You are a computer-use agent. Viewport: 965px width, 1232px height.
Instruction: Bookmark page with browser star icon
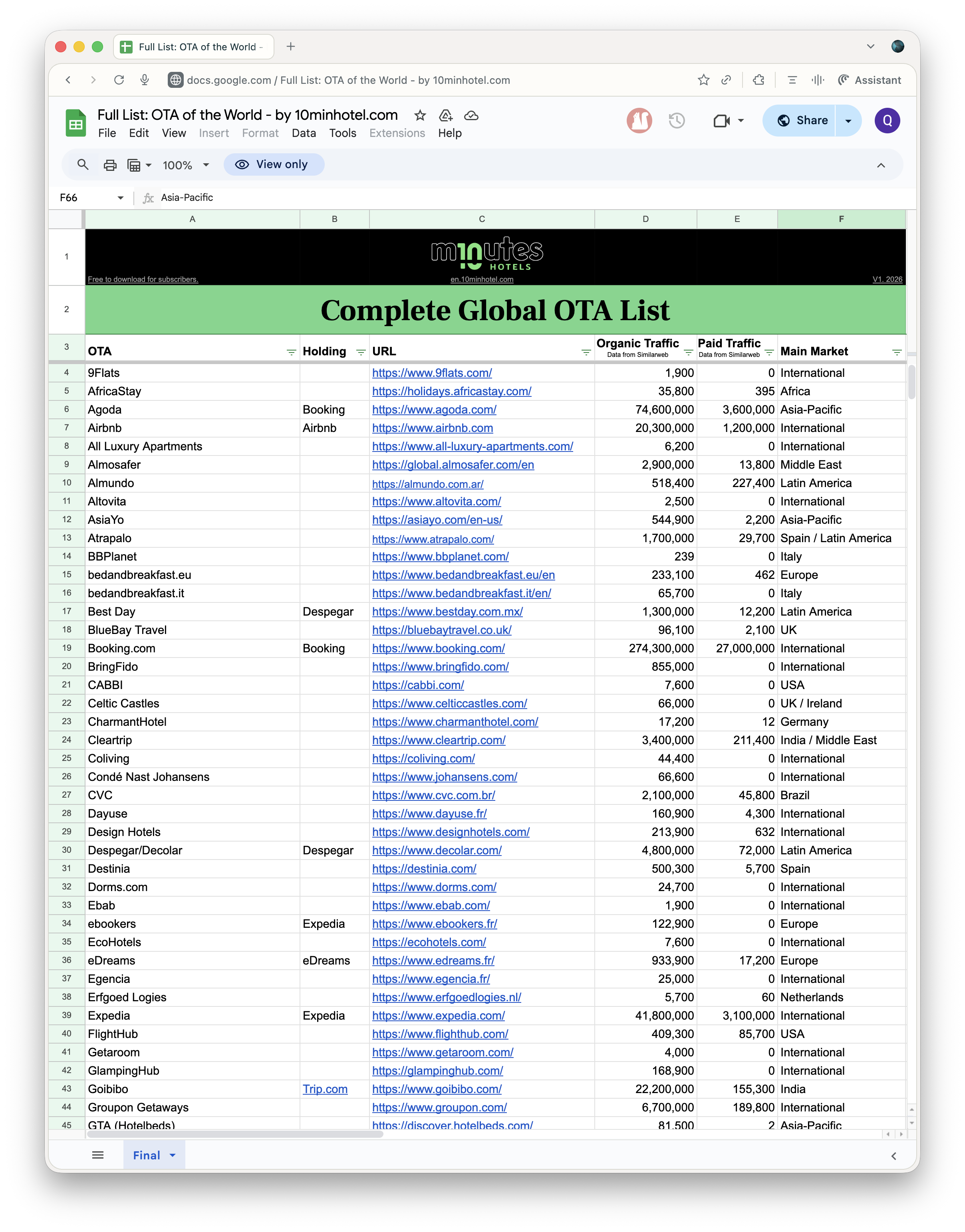click(x=703, y=80)
